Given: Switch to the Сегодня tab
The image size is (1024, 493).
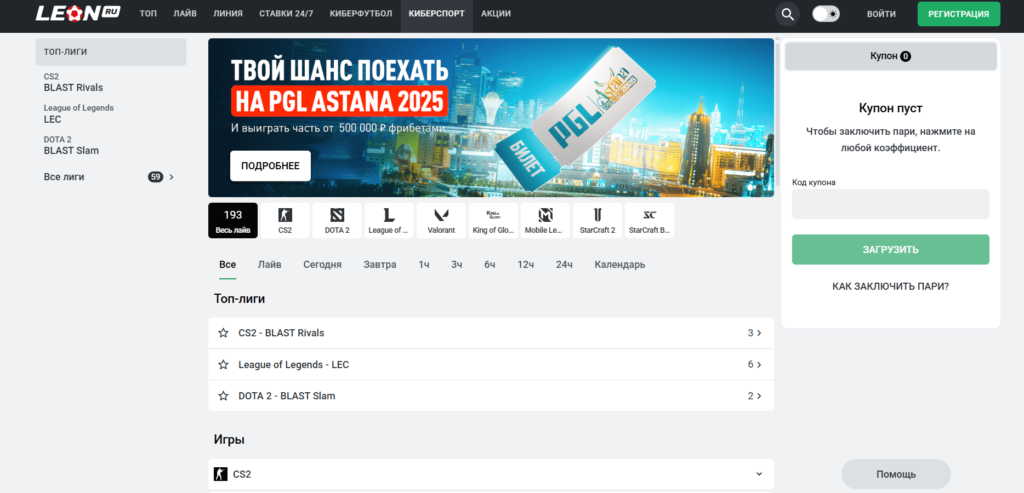Looking at the screenshot, I should [322, 264].
